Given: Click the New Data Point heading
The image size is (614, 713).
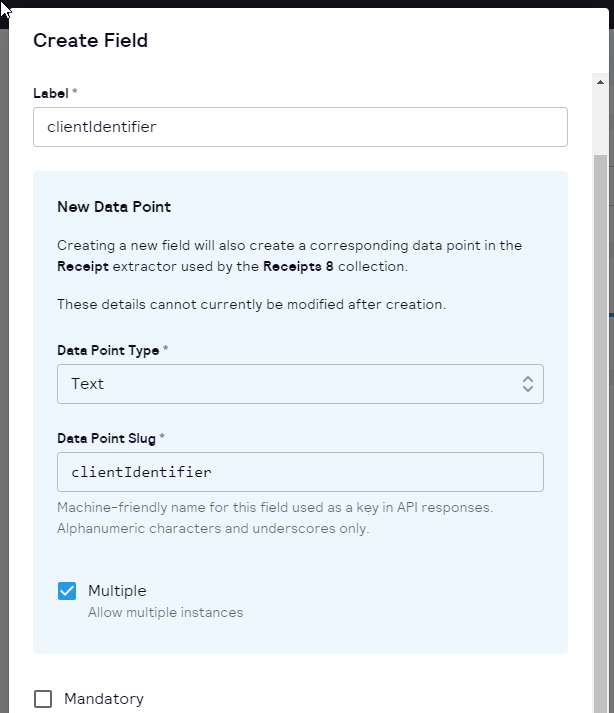Looking at the screenshot, I should (114, 207).
